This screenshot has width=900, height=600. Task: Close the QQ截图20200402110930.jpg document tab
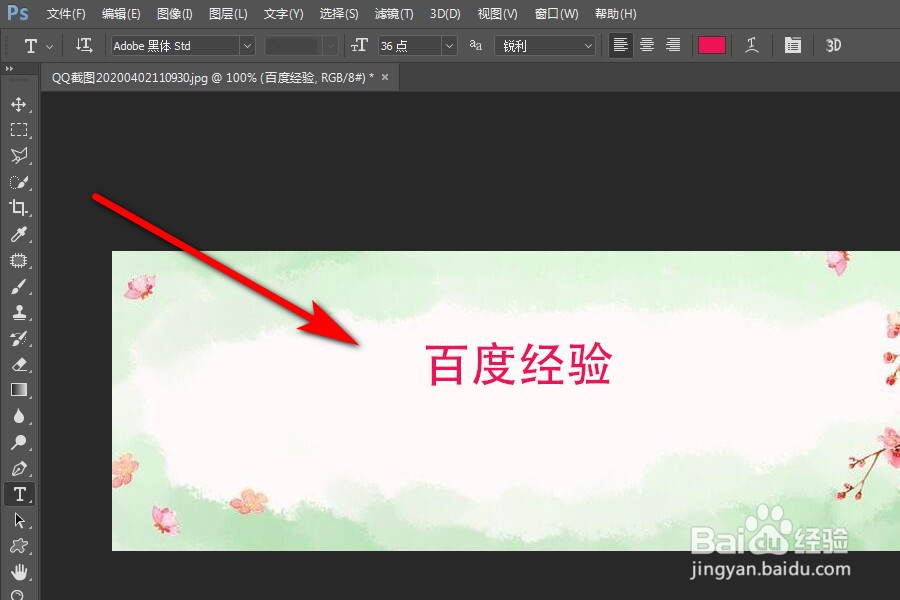[x=385, y=77]
